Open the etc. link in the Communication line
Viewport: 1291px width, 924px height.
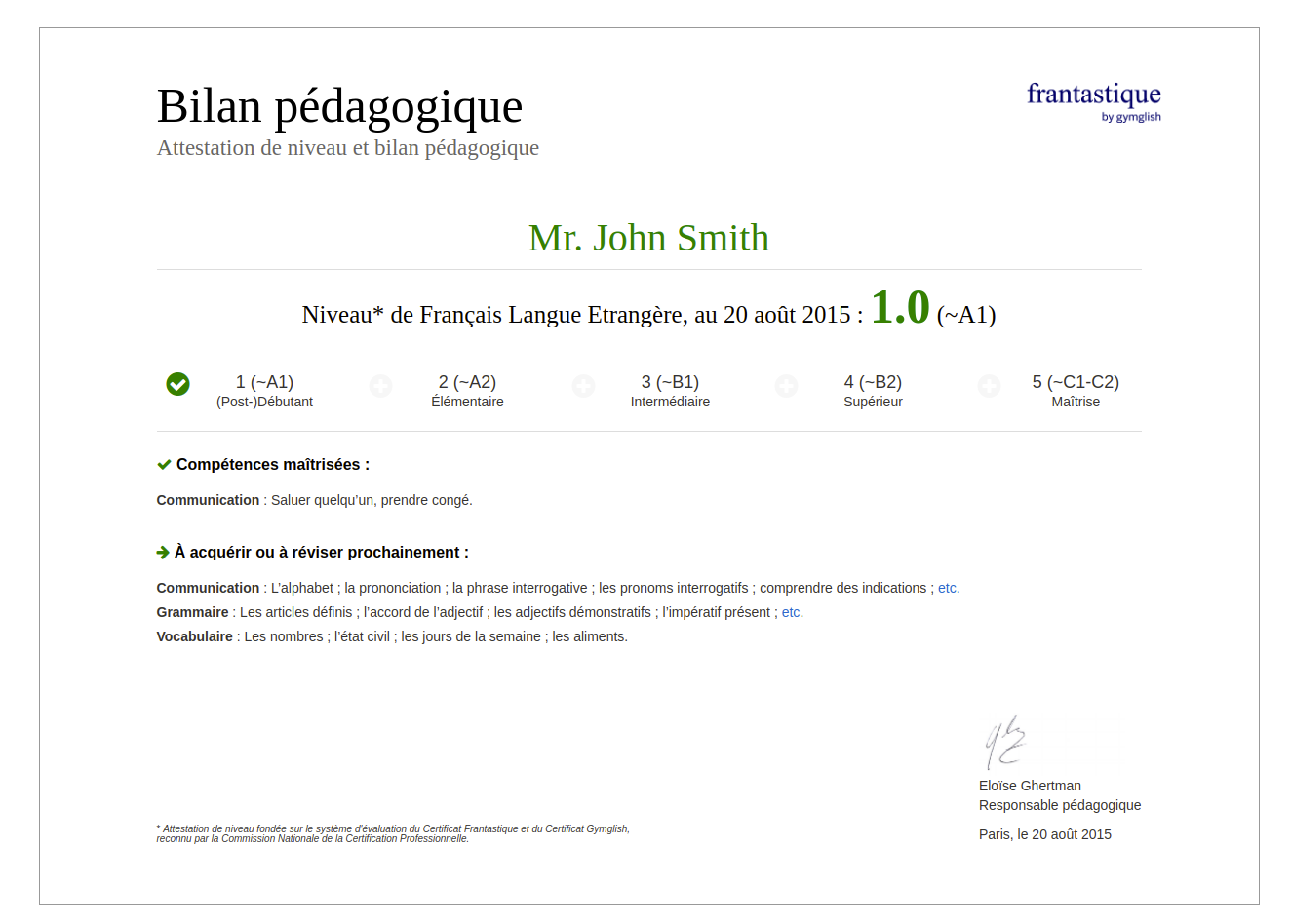coord(947,588)
